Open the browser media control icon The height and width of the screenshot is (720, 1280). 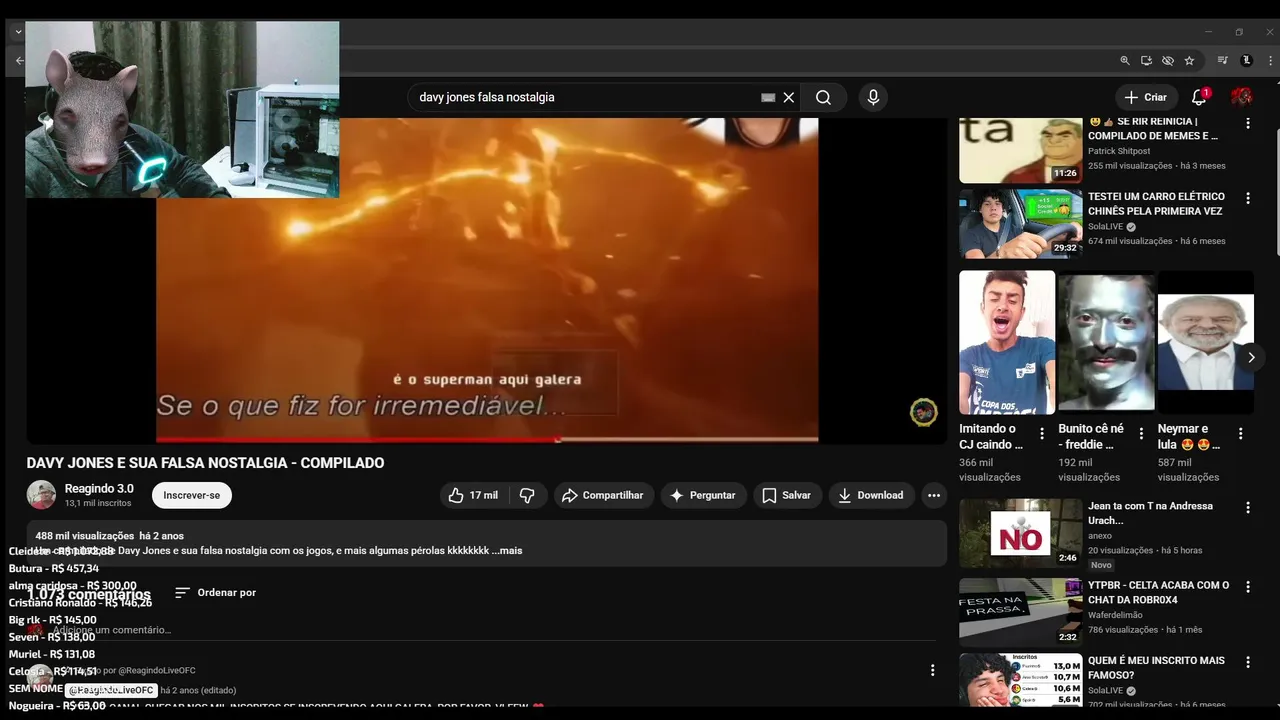coord(1222,61)
